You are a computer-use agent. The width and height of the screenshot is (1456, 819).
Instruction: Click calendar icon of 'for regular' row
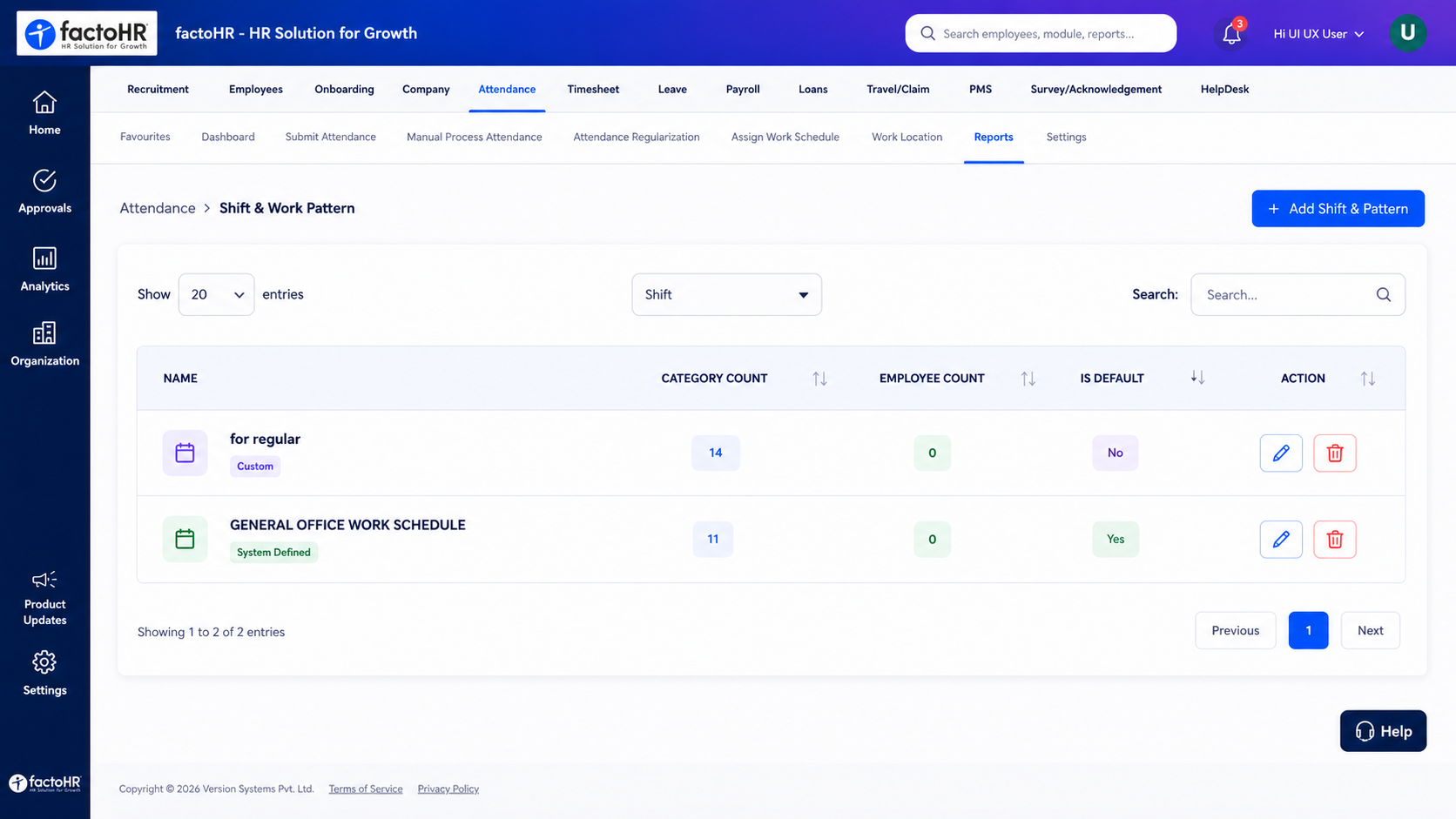point(185,453)
